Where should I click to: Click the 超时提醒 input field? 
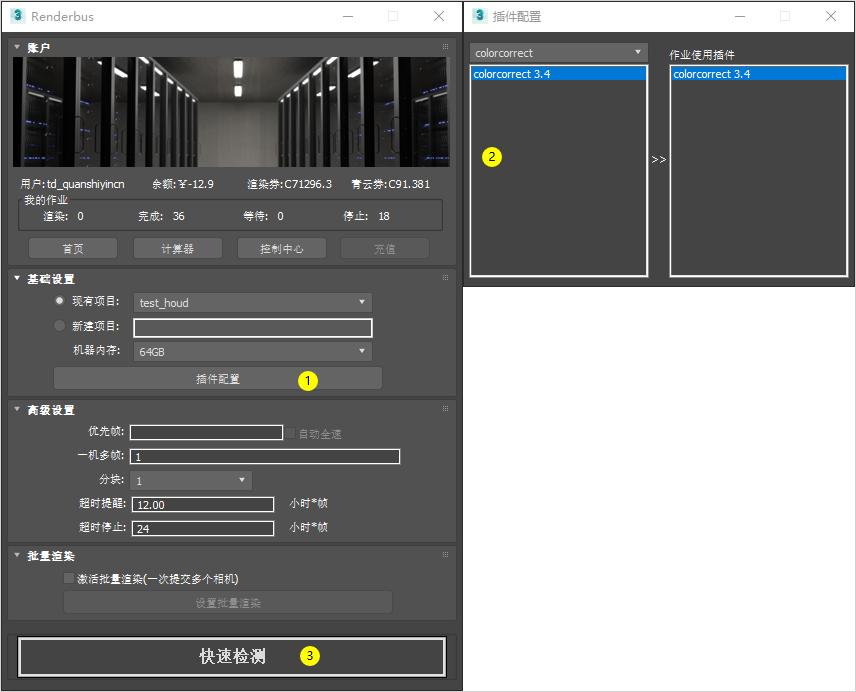pos(202,505)
